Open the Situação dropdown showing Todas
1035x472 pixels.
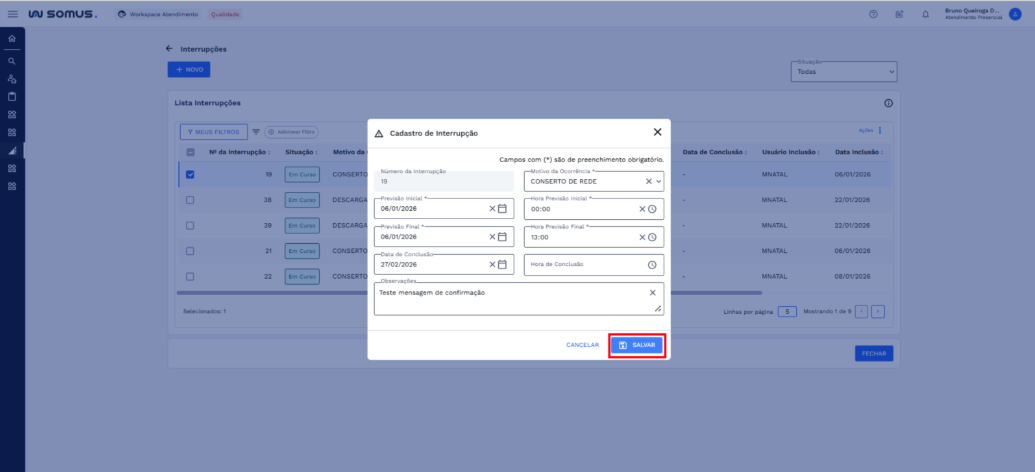pyautogui.click(x=843, y=72)
